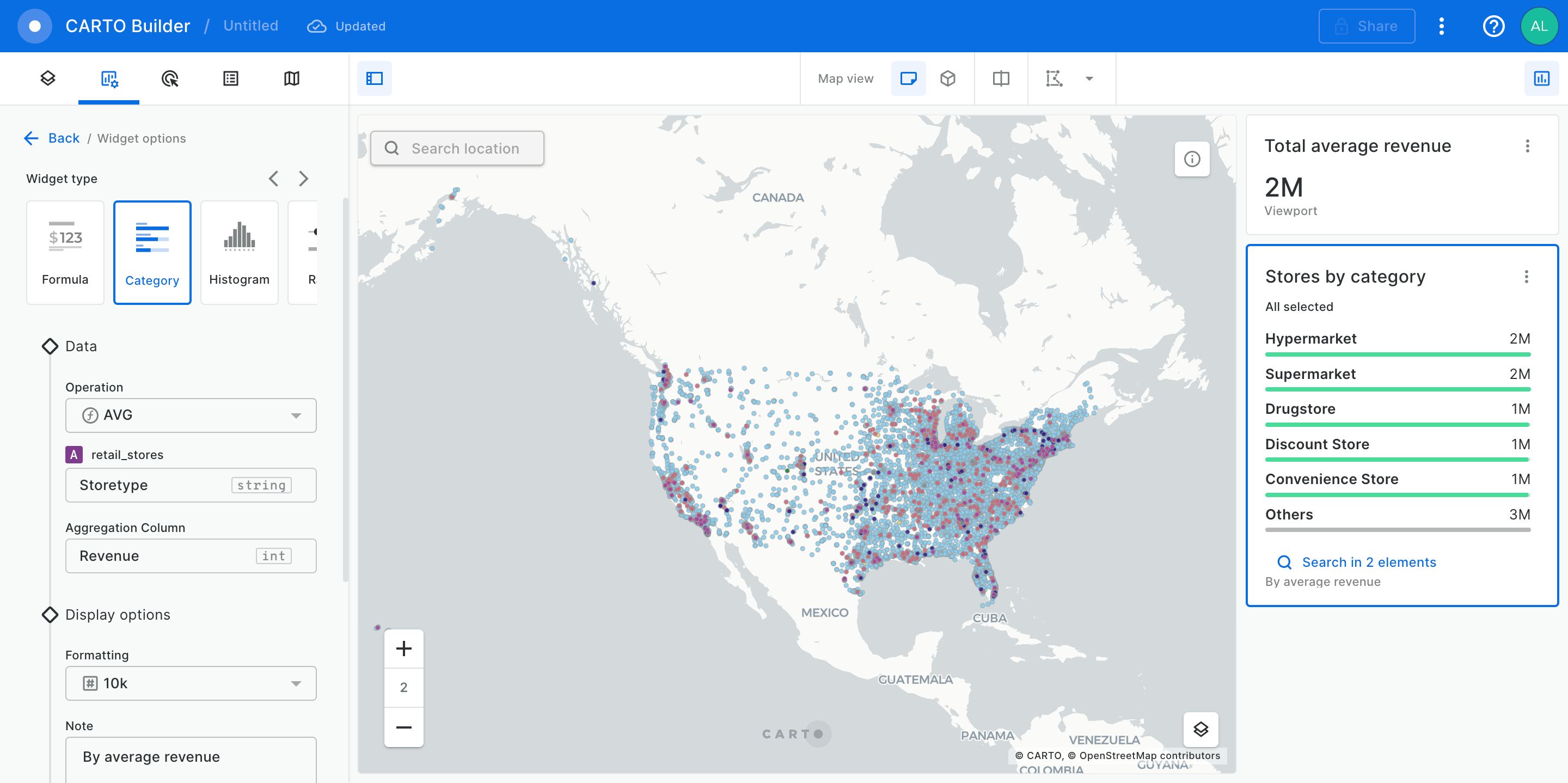Select the Formula widget type
This screenshot has height=783, width=1568.
(65, 252)
